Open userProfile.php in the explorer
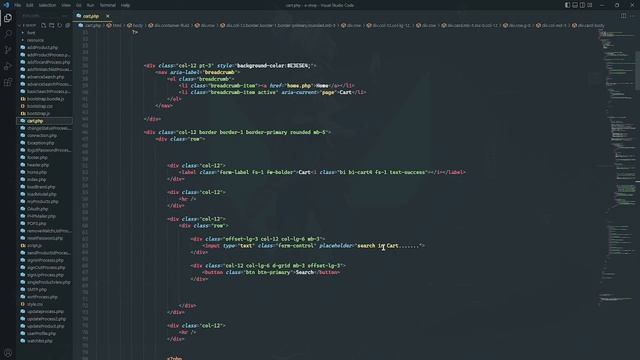The width and height of the screenshot is (640, 360). click(x=41, y=333)
